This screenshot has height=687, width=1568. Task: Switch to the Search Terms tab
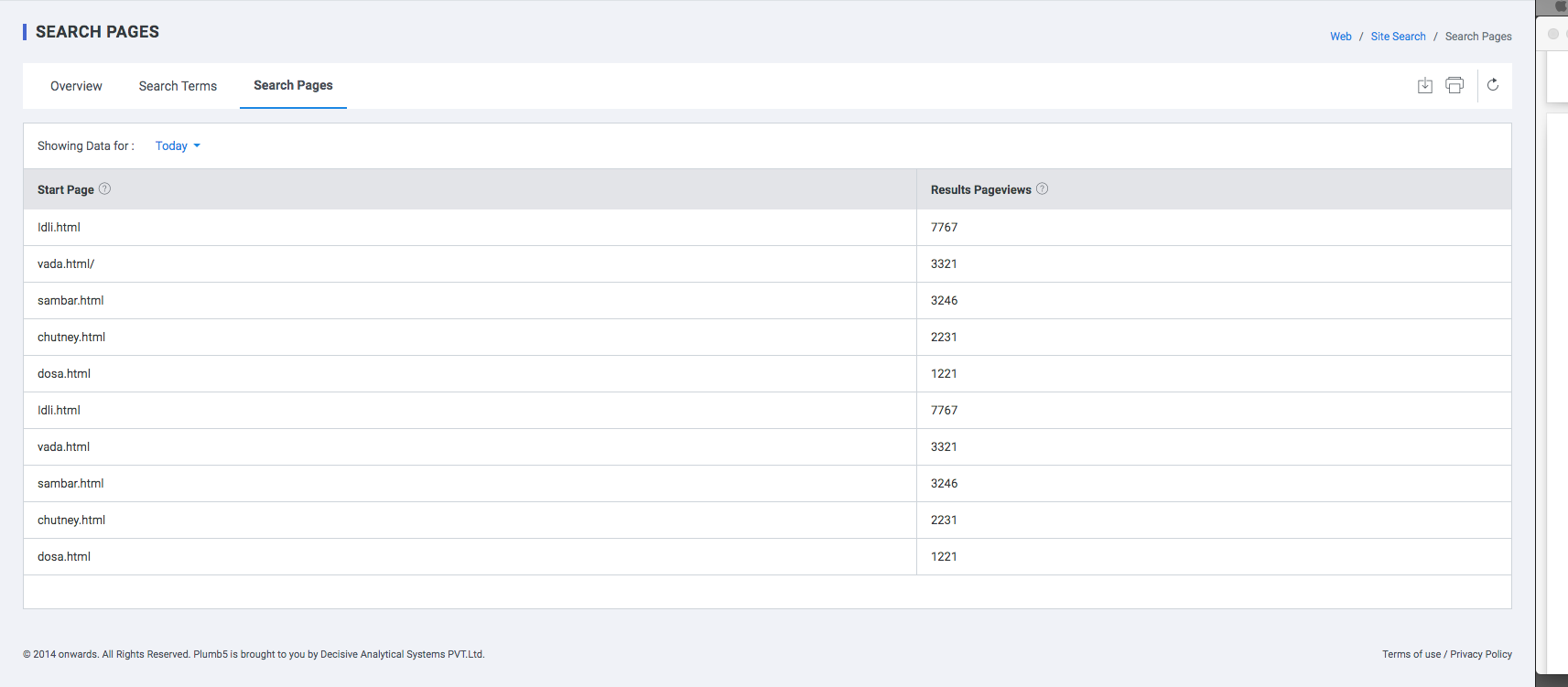pos(178,86)
